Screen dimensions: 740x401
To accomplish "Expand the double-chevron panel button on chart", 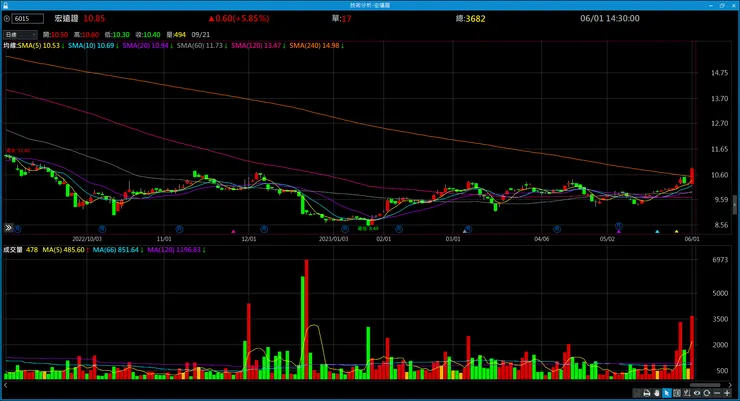I will coord(8,228).
